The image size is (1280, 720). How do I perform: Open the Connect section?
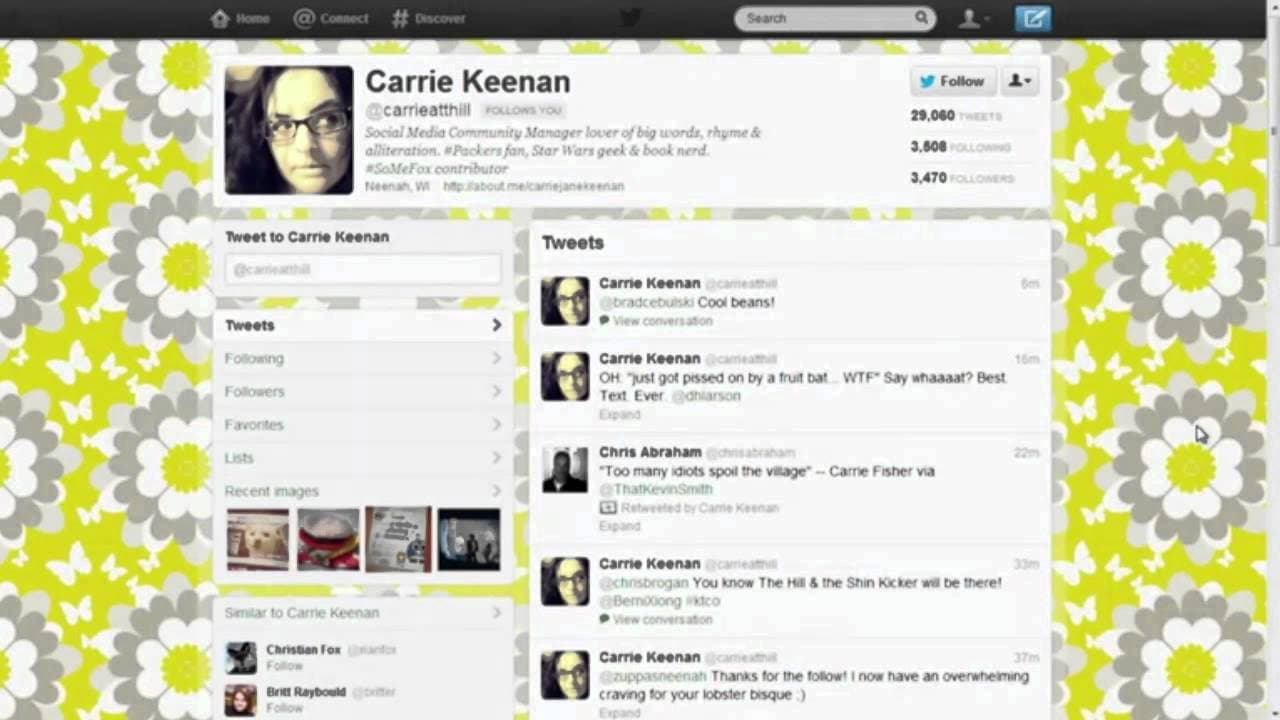tap(331, 18)
